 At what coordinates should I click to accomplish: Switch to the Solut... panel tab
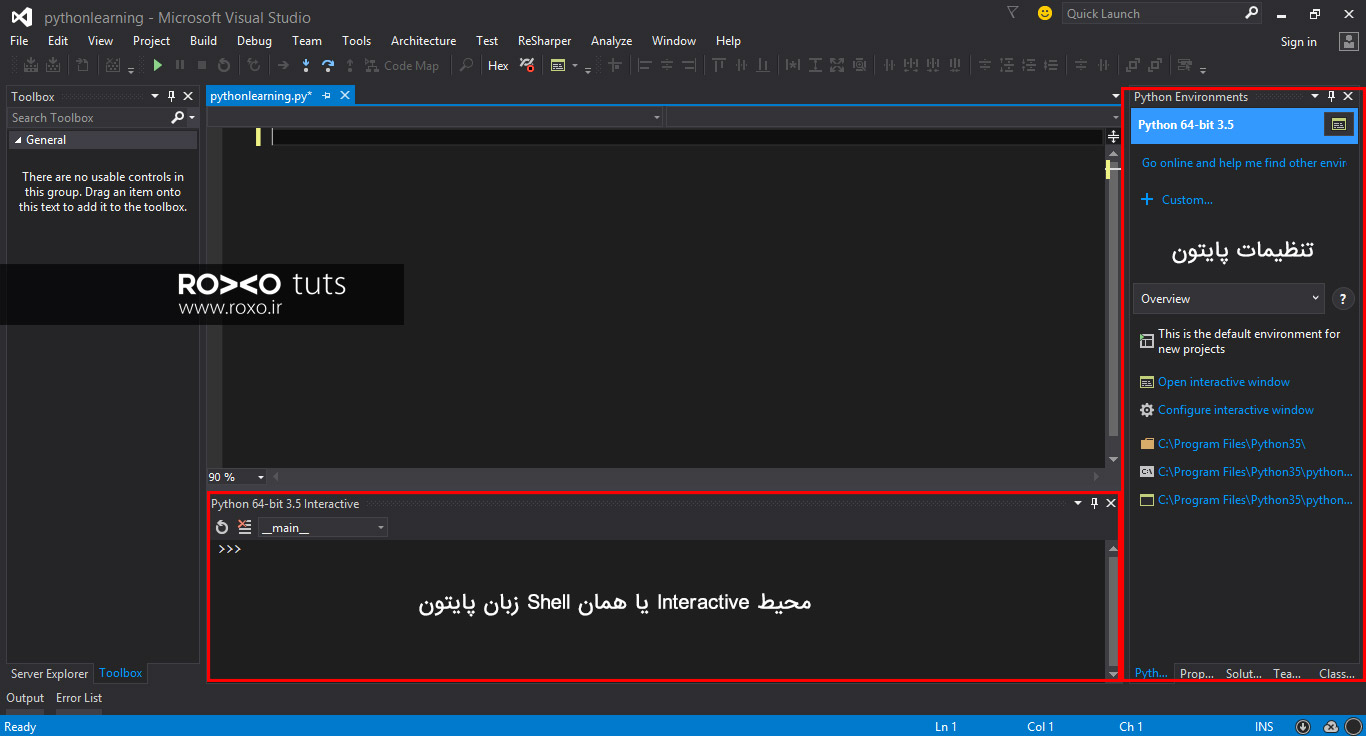coord(1244,673)
